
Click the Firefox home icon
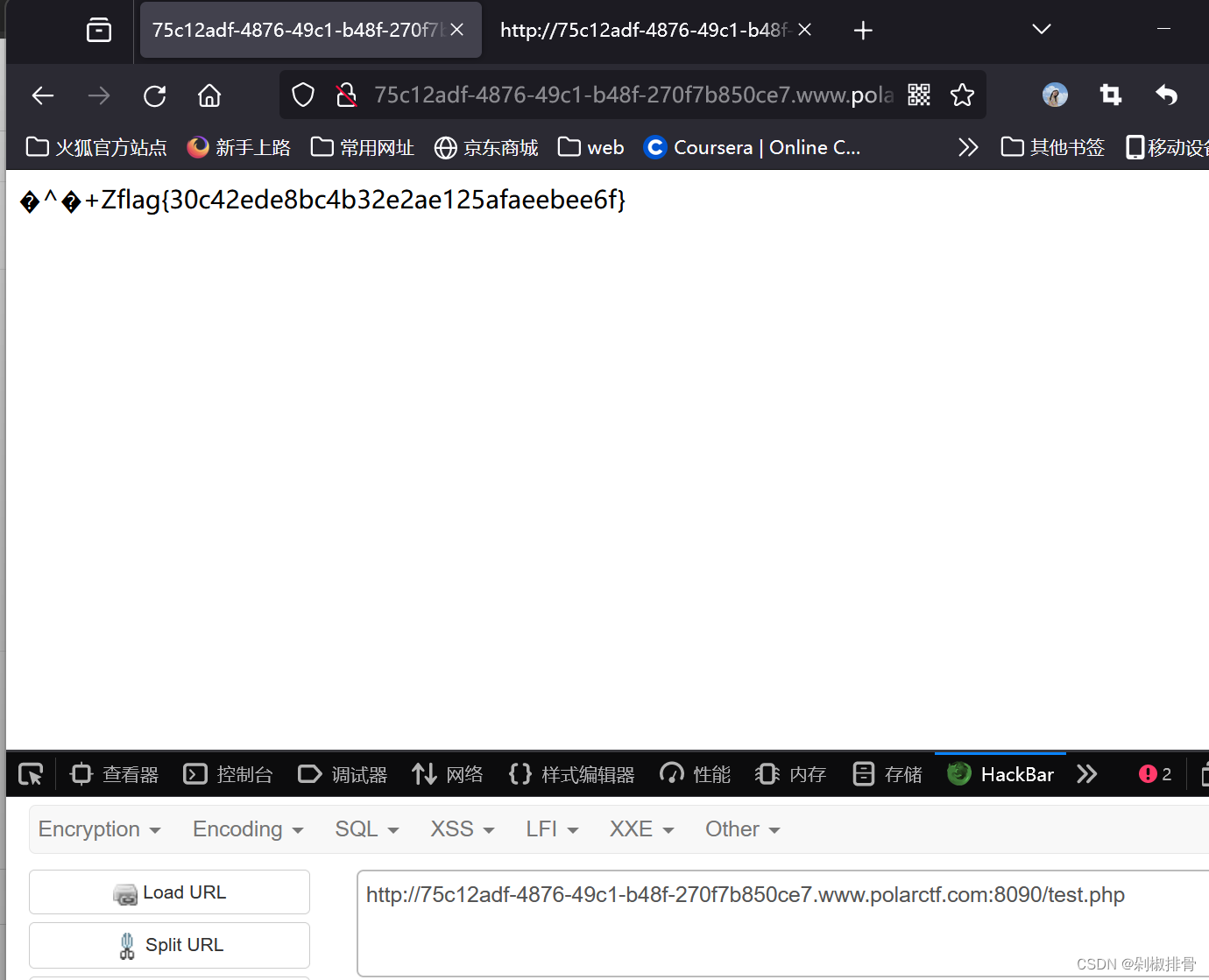click(209, 95)
